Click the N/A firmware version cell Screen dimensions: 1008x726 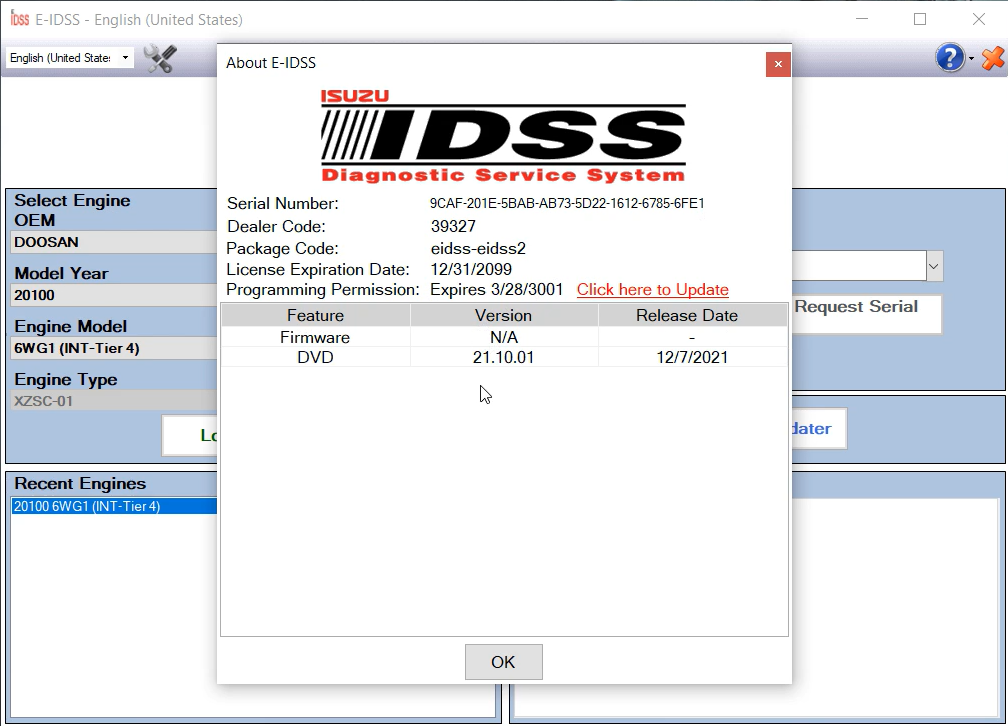(503, 337)
